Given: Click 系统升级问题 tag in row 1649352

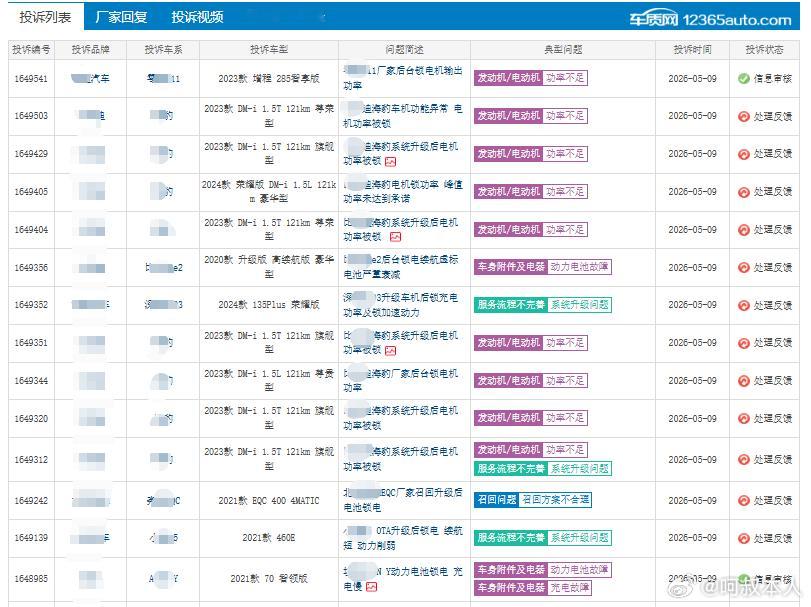Looking at the screenshot, I should (579, 305).
